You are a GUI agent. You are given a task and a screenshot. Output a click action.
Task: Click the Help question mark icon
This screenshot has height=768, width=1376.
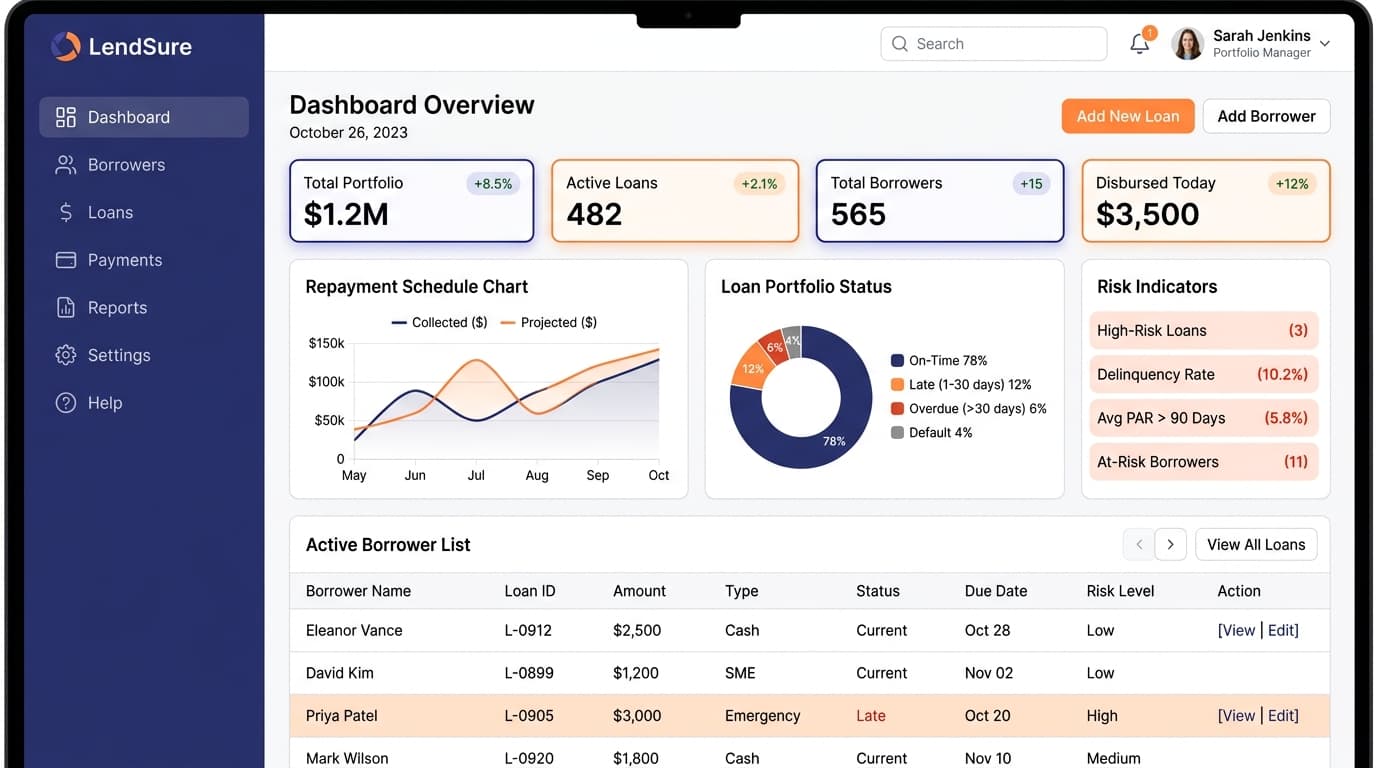(66, 403)
